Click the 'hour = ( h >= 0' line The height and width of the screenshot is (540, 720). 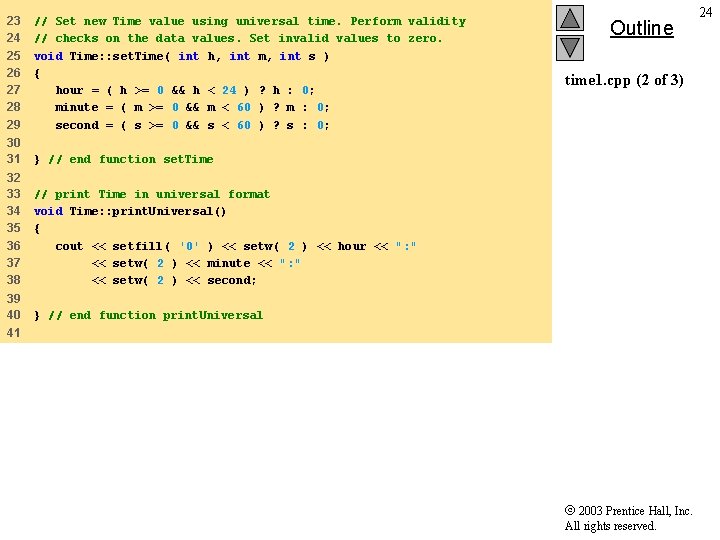point(185,90)
